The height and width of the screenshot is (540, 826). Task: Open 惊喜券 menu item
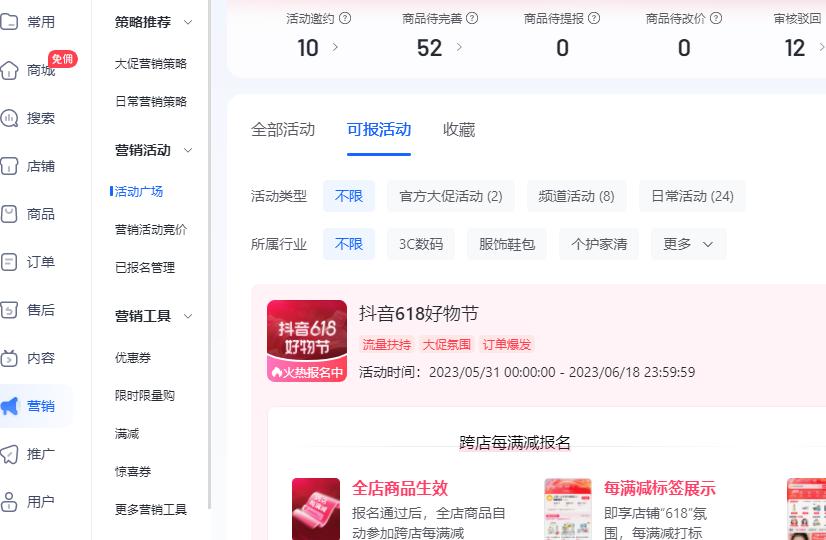tap(133, 471)
